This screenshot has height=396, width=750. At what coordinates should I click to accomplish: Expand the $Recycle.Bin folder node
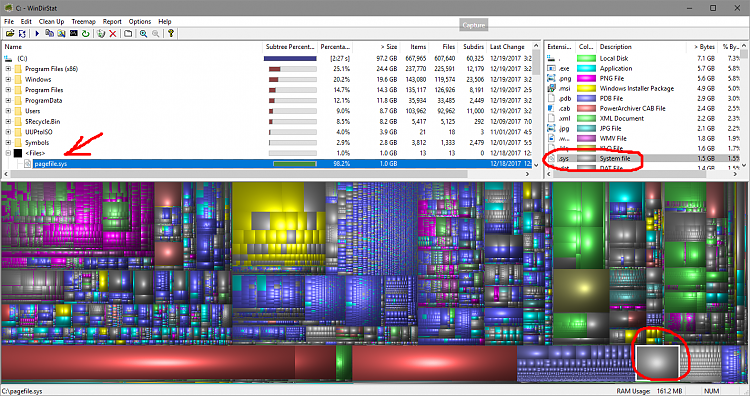point(8,121)
